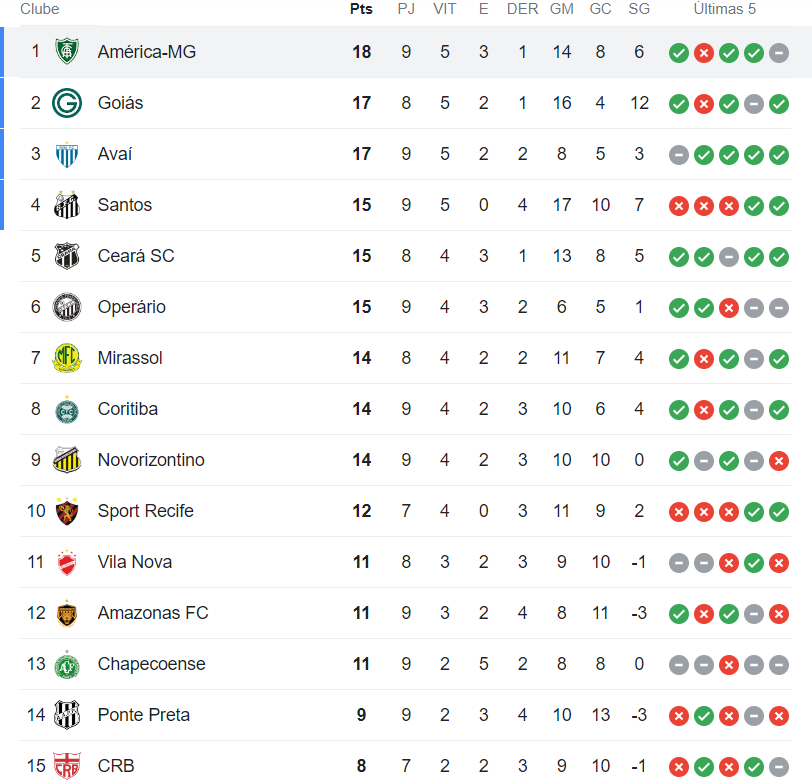The width and height of the screenshot is (812, 782).
Task: Sort table by the Pts column header
Action: pyautogui.click(x=361, y=9)
